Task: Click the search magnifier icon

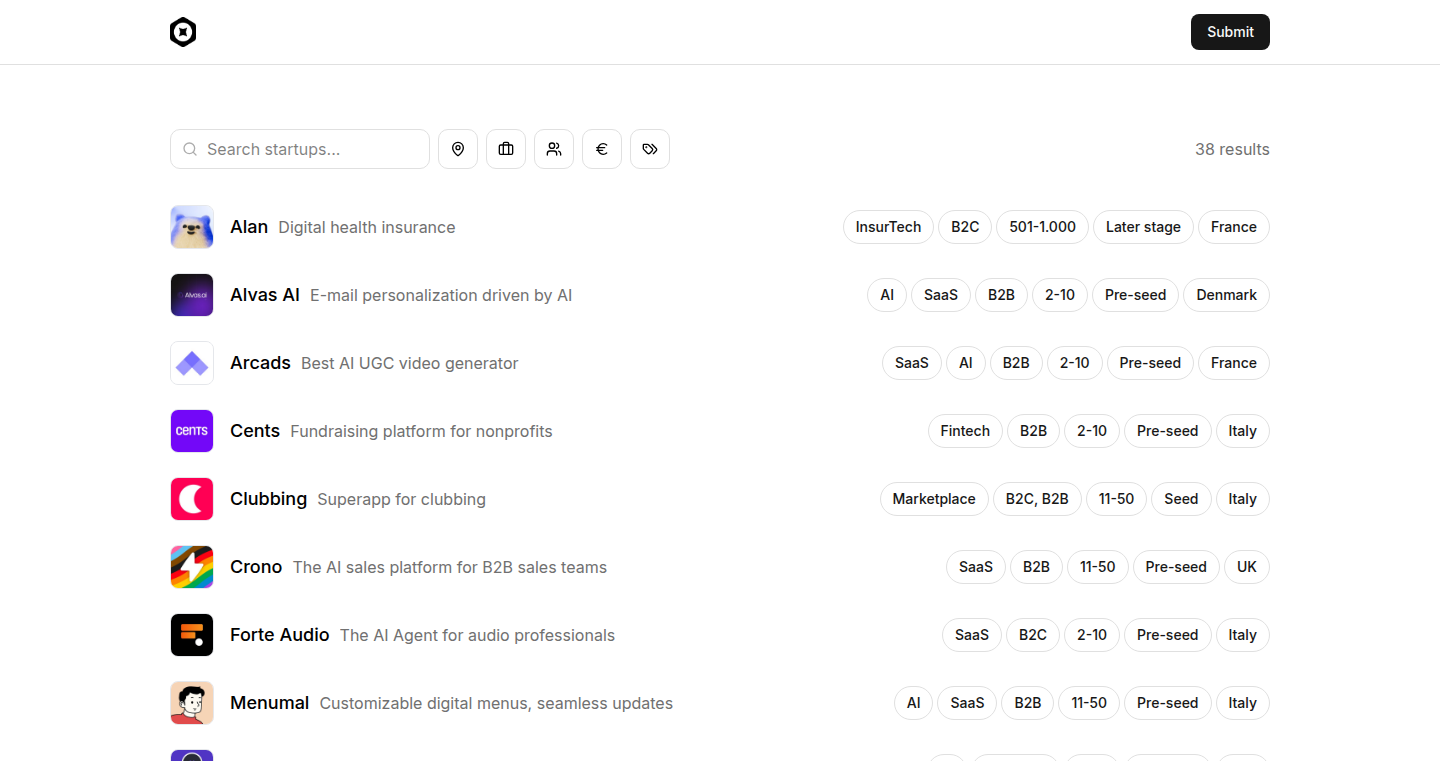Action: point(190,149)
